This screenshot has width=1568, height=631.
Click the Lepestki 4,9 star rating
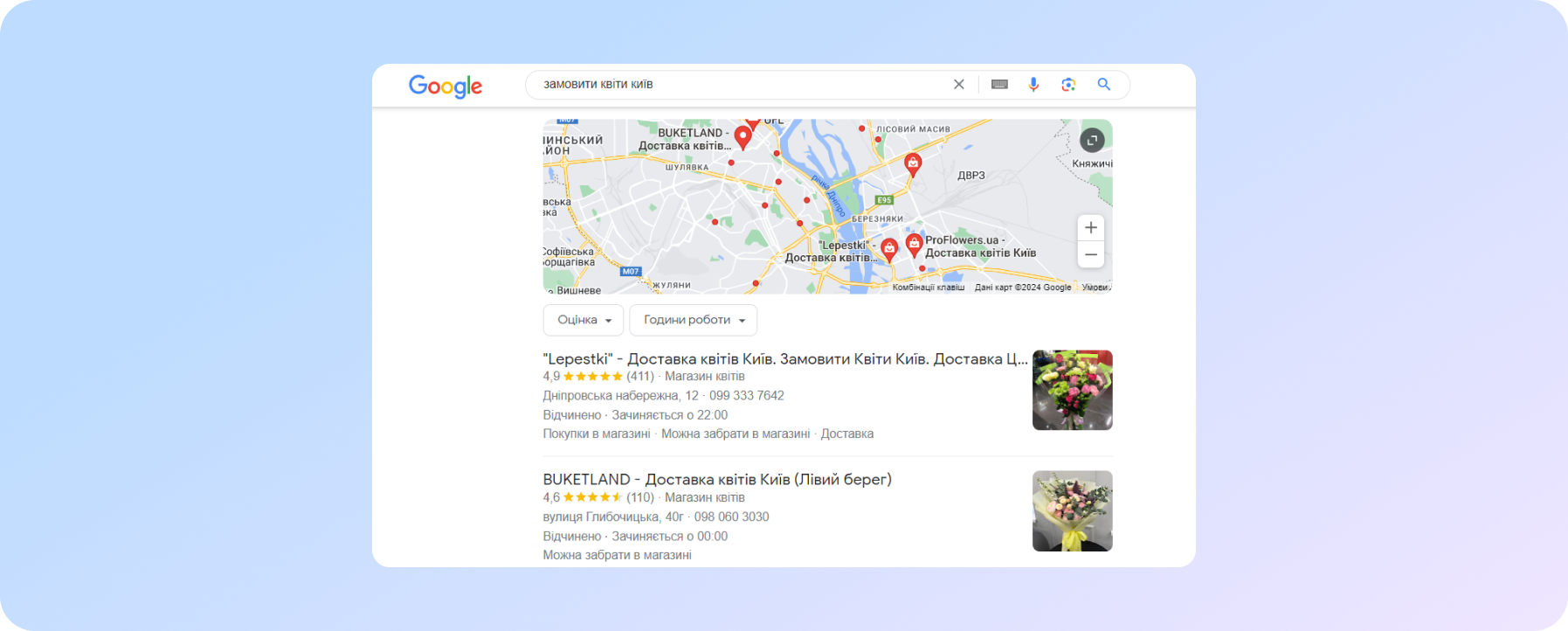click(583, 377)
